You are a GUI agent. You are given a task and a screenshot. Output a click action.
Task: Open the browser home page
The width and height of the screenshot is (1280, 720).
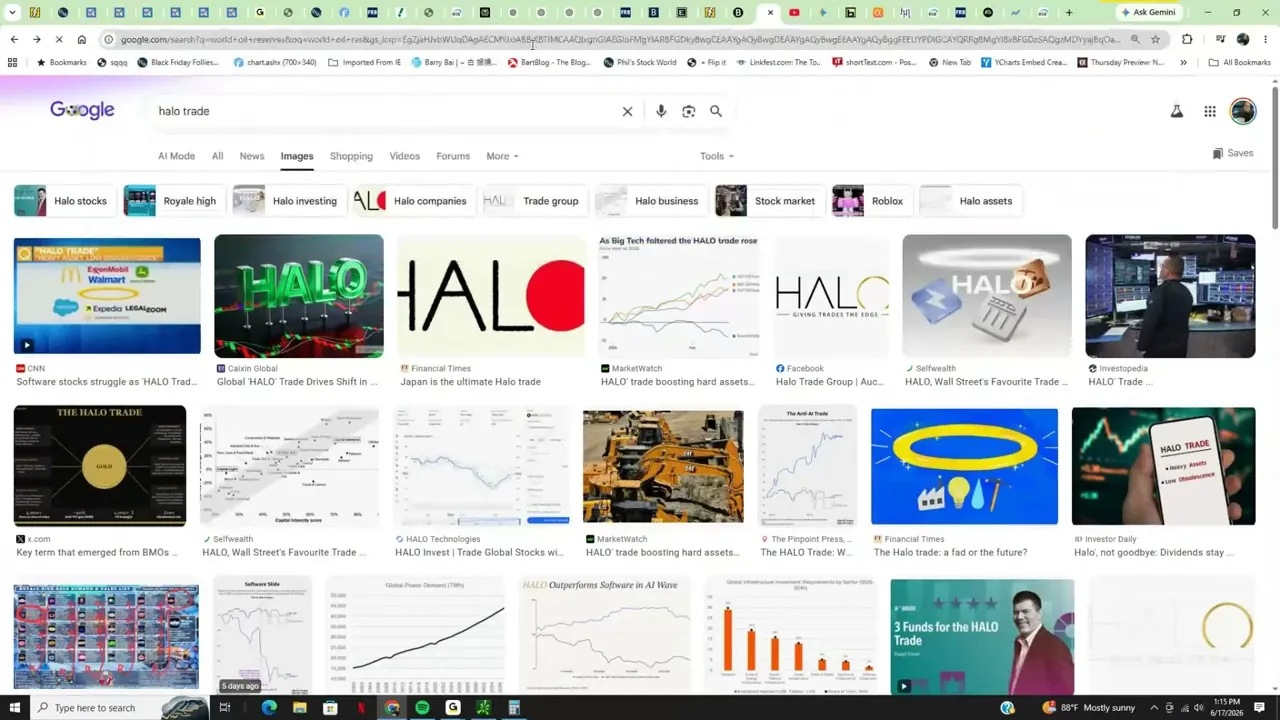(x=82, y=39)
